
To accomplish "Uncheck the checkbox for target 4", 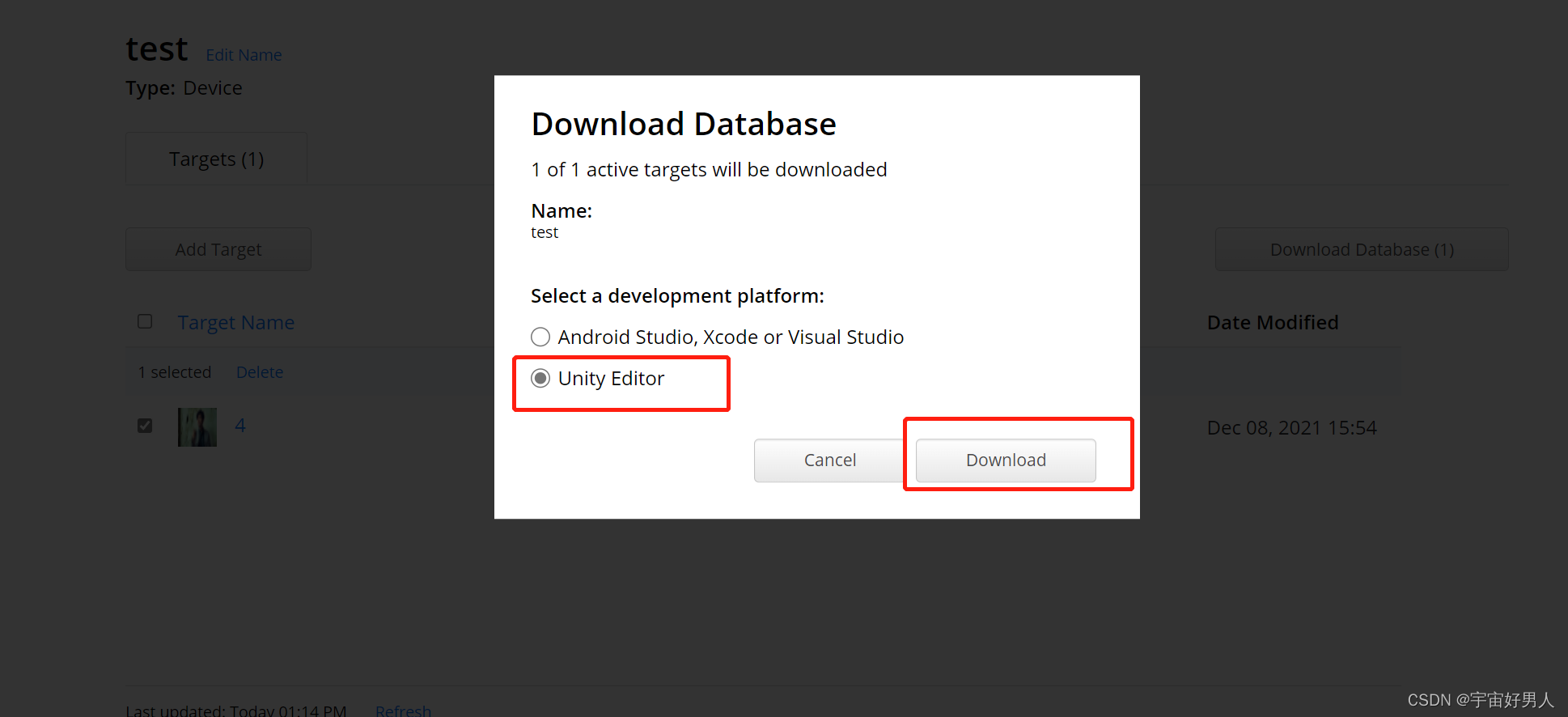I will tap(145, 426).
